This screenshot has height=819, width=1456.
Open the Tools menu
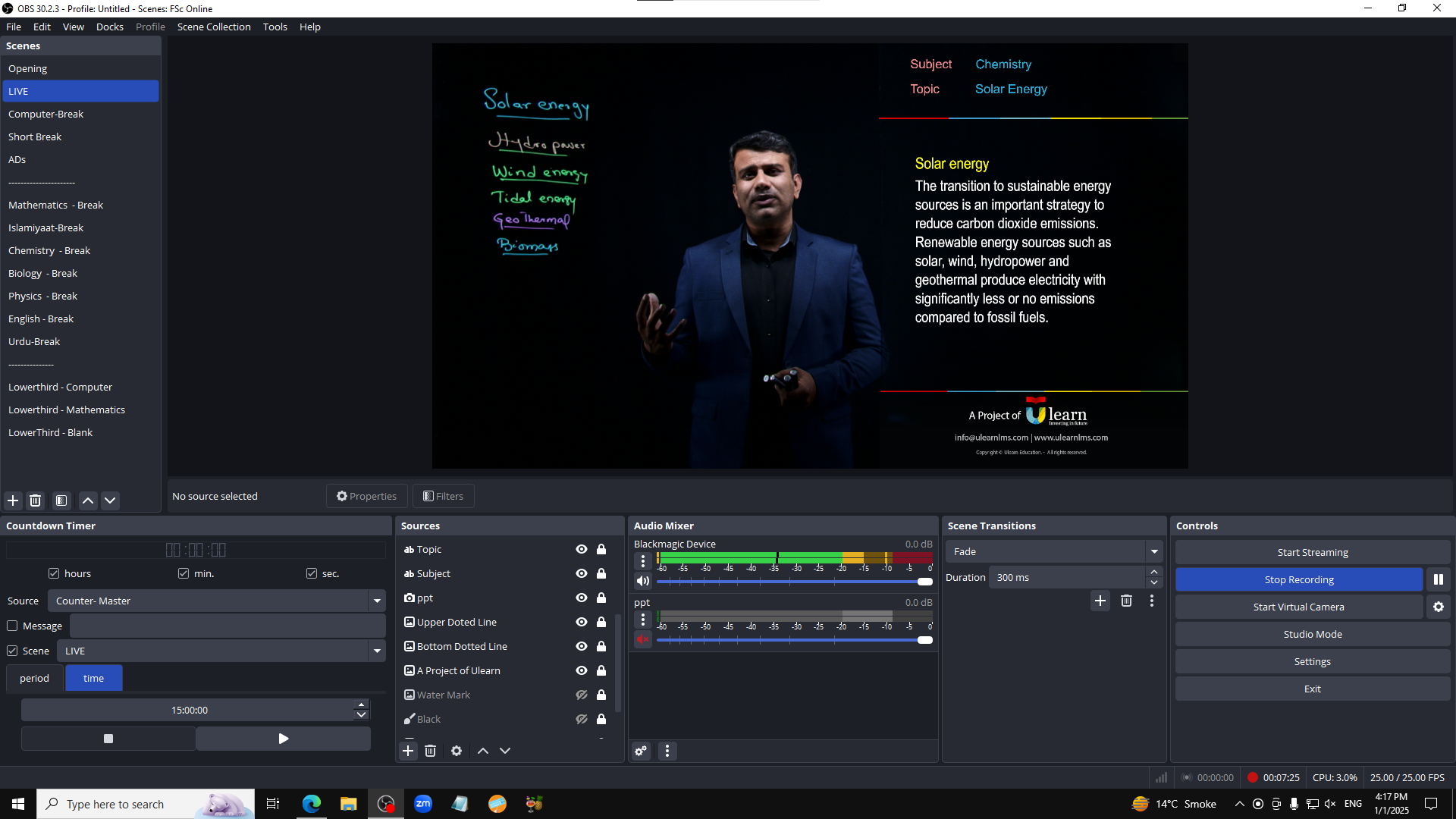[275, 27]
